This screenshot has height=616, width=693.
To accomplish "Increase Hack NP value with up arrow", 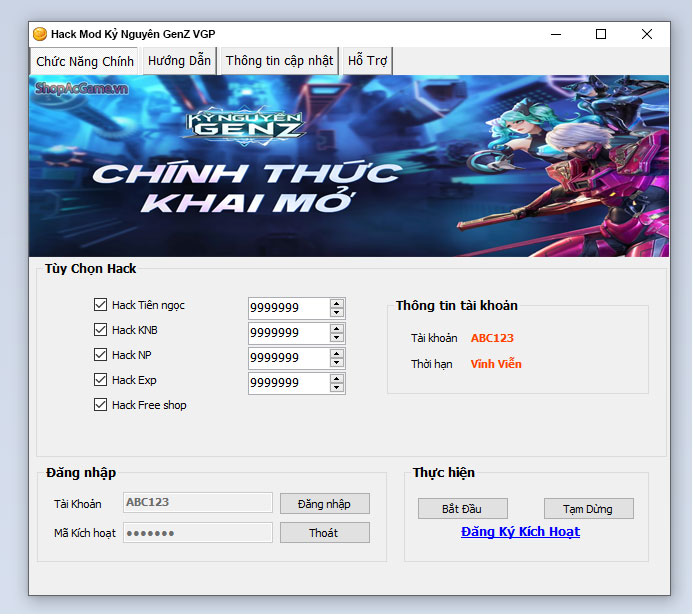I will pyautogui.click(x=337, y=354).
